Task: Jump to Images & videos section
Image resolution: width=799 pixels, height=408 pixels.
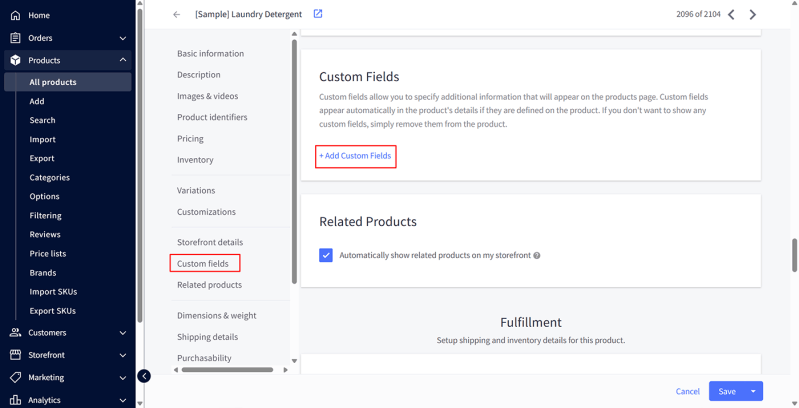Action: tap(207, 96)
